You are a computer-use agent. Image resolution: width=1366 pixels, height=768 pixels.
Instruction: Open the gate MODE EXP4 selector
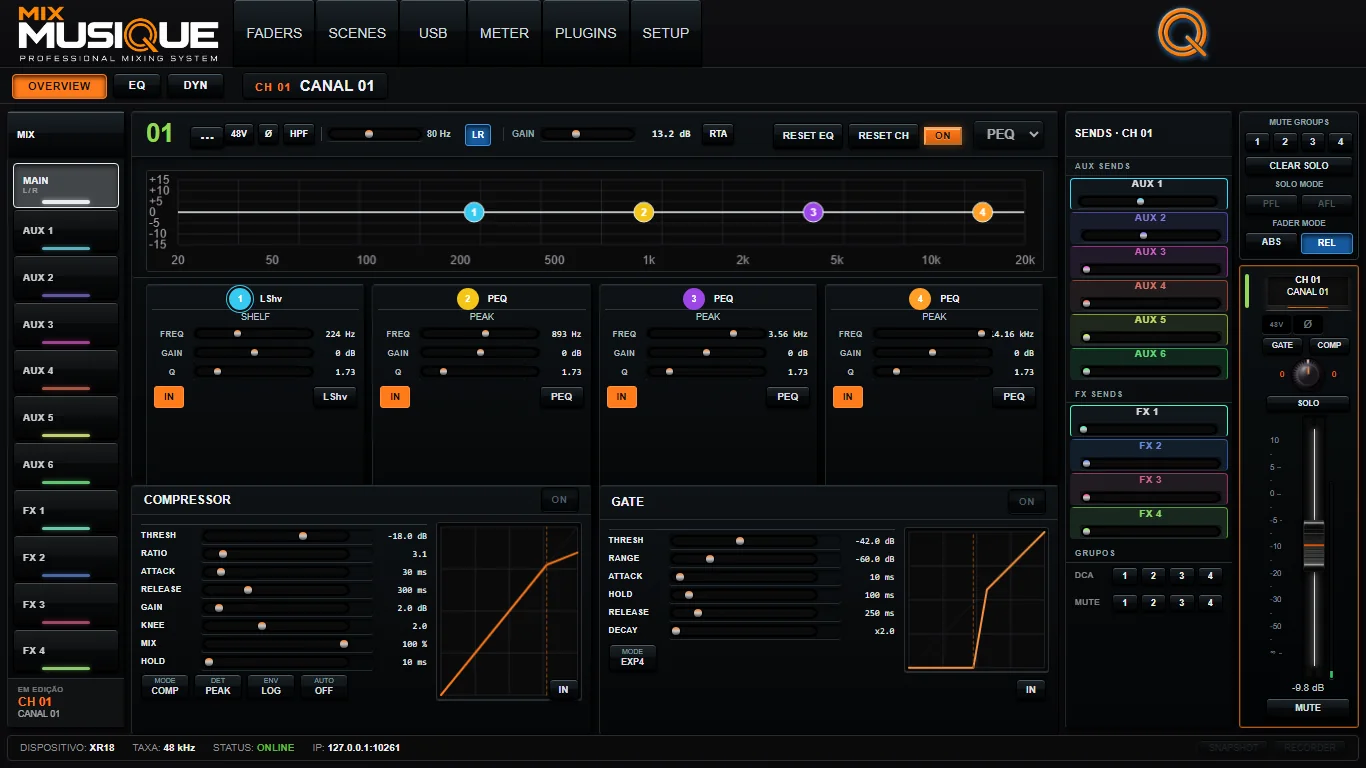coord(633,657)
